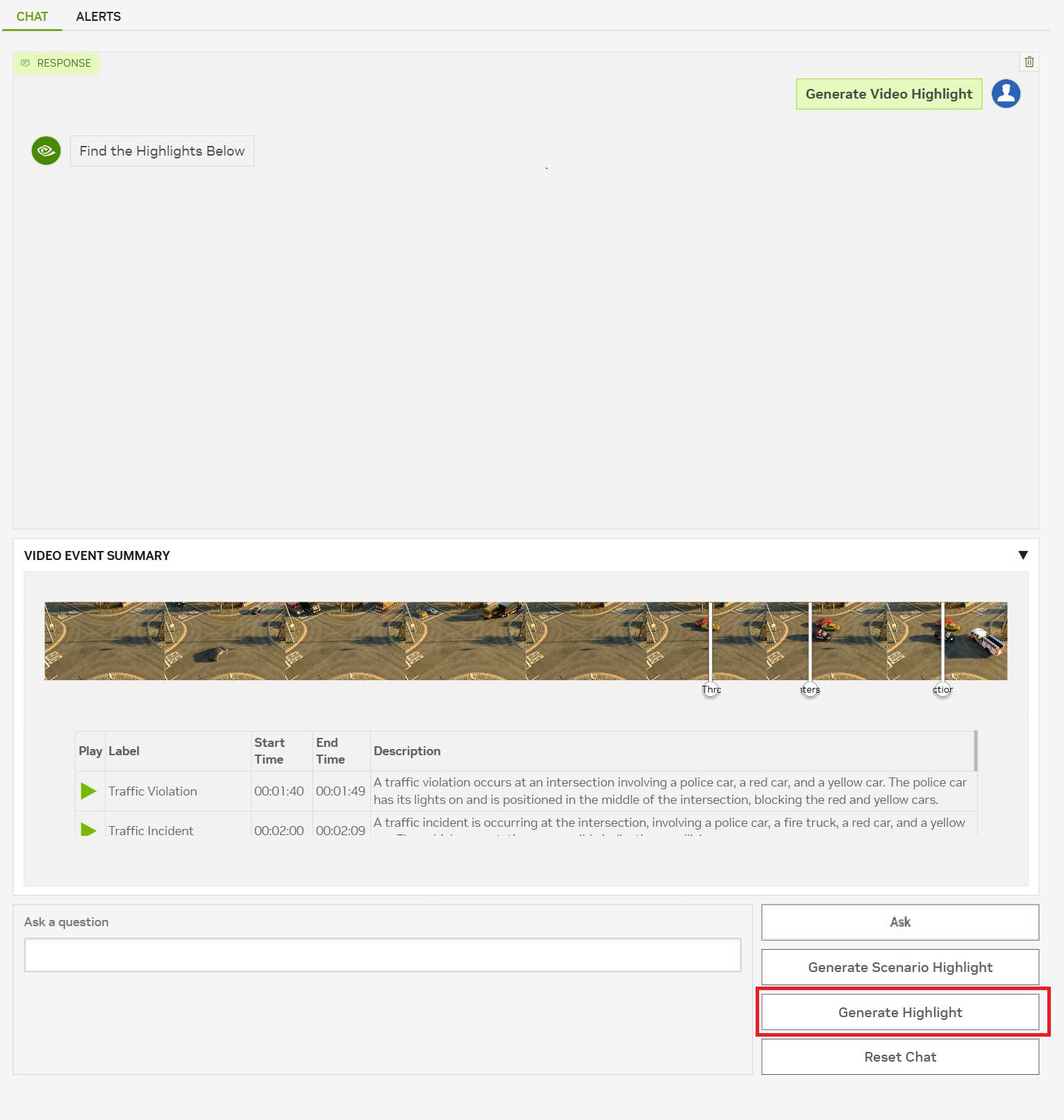Screen dimensions: 1064x1120
Task: Click the RESPONSE chat bubble icon
Action: pos(26,63)
